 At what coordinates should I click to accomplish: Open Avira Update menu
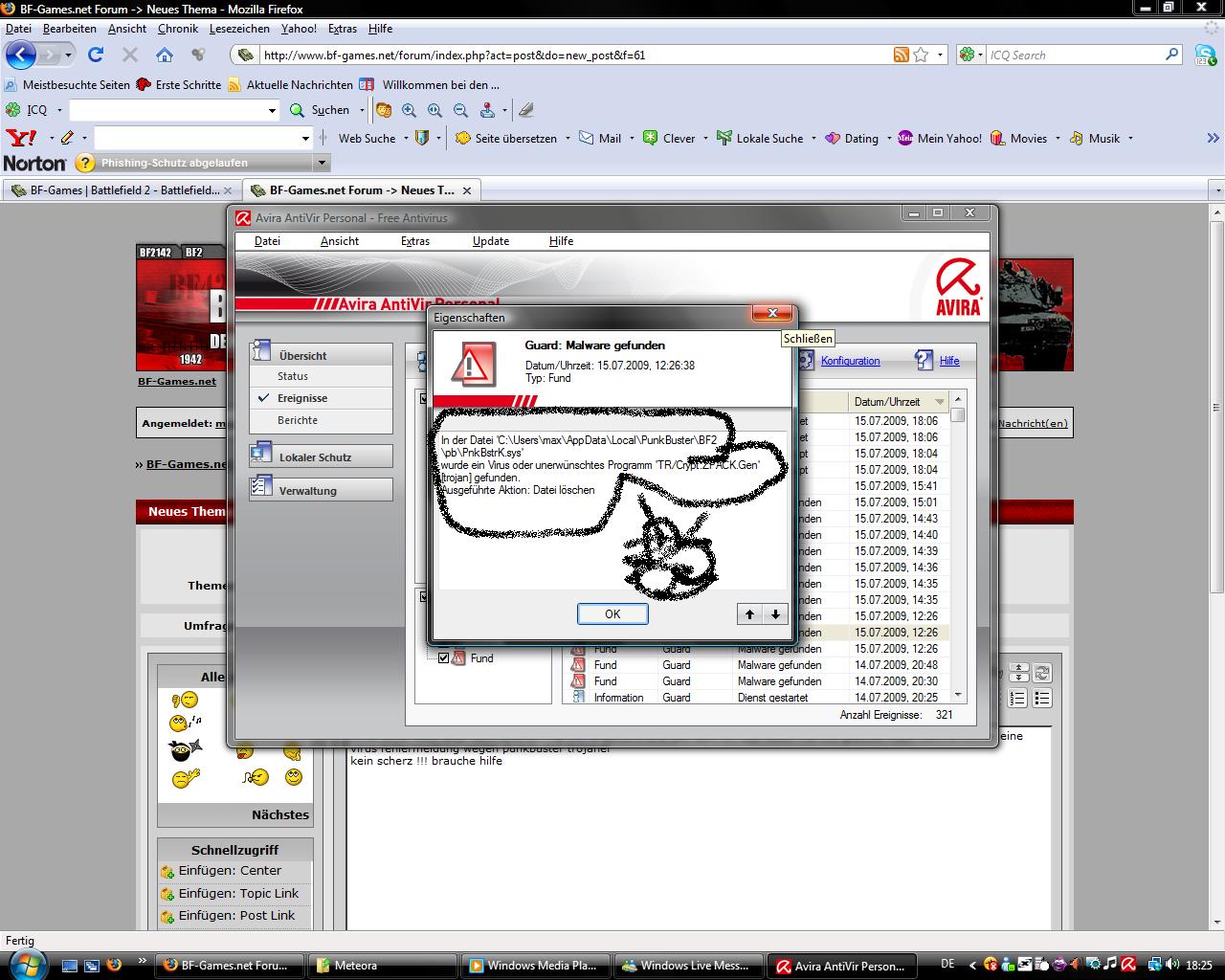490,241
